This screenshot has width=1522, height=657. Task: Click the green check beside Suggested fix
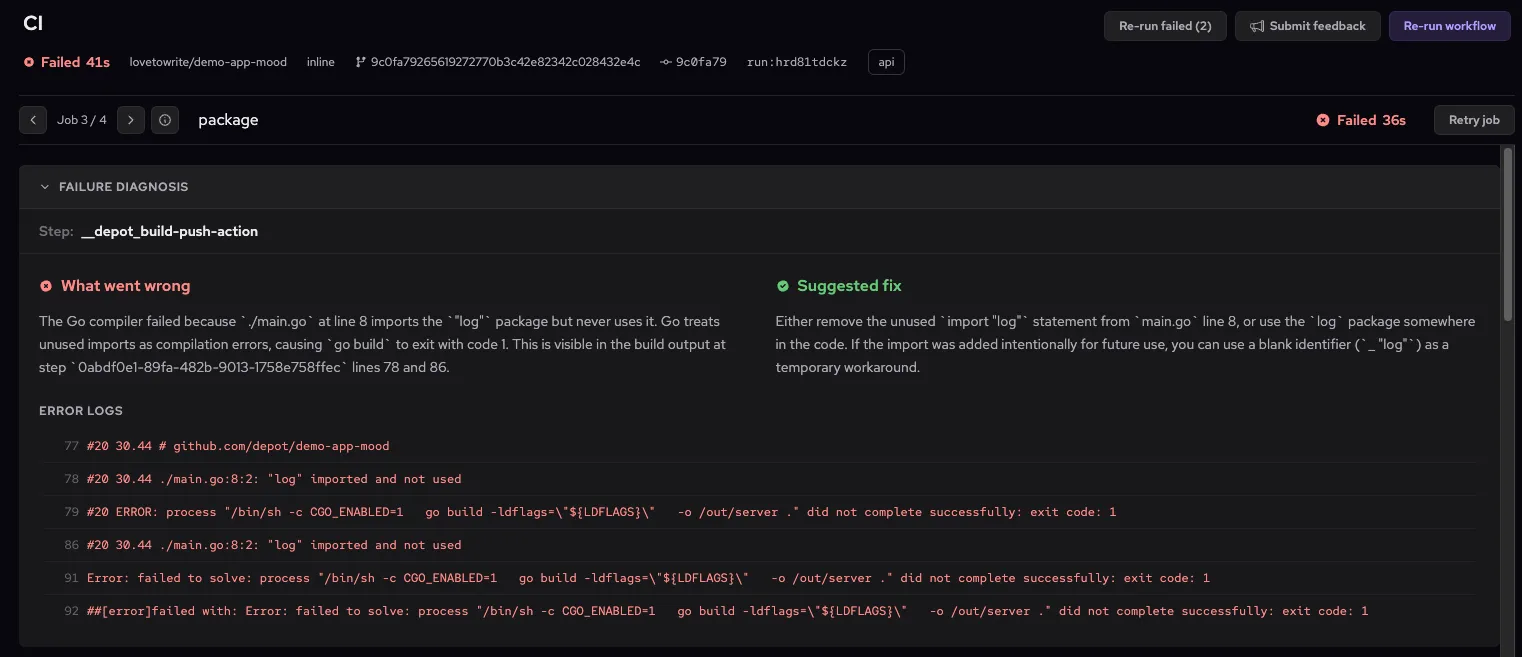click(783, 286)
